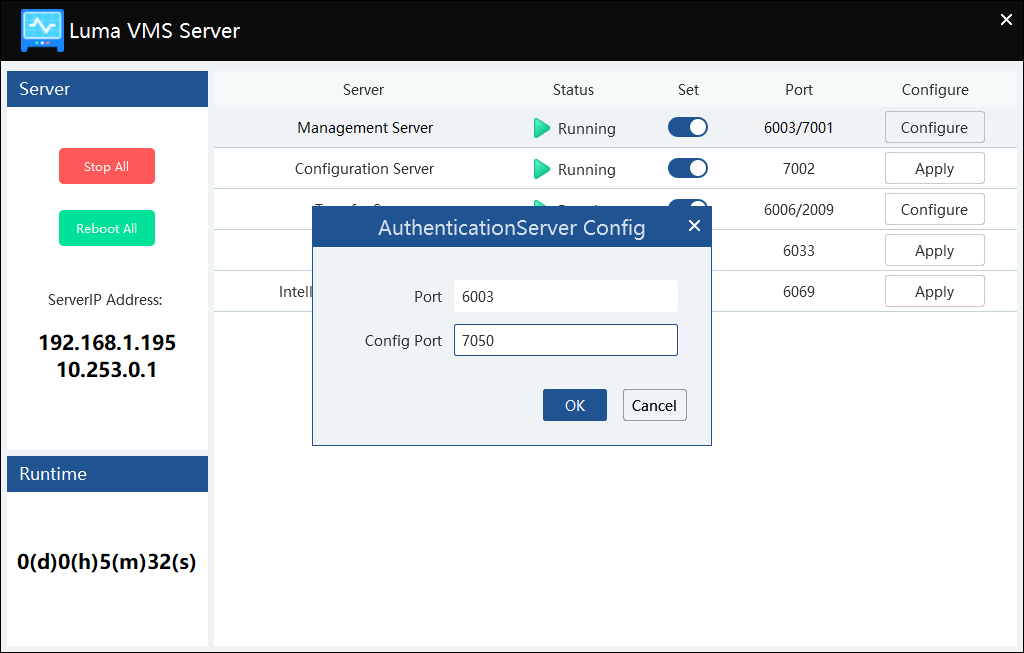Click the AuthenticationServer Config dialog title
This screenshot has height=653, width=1024.
511,228
